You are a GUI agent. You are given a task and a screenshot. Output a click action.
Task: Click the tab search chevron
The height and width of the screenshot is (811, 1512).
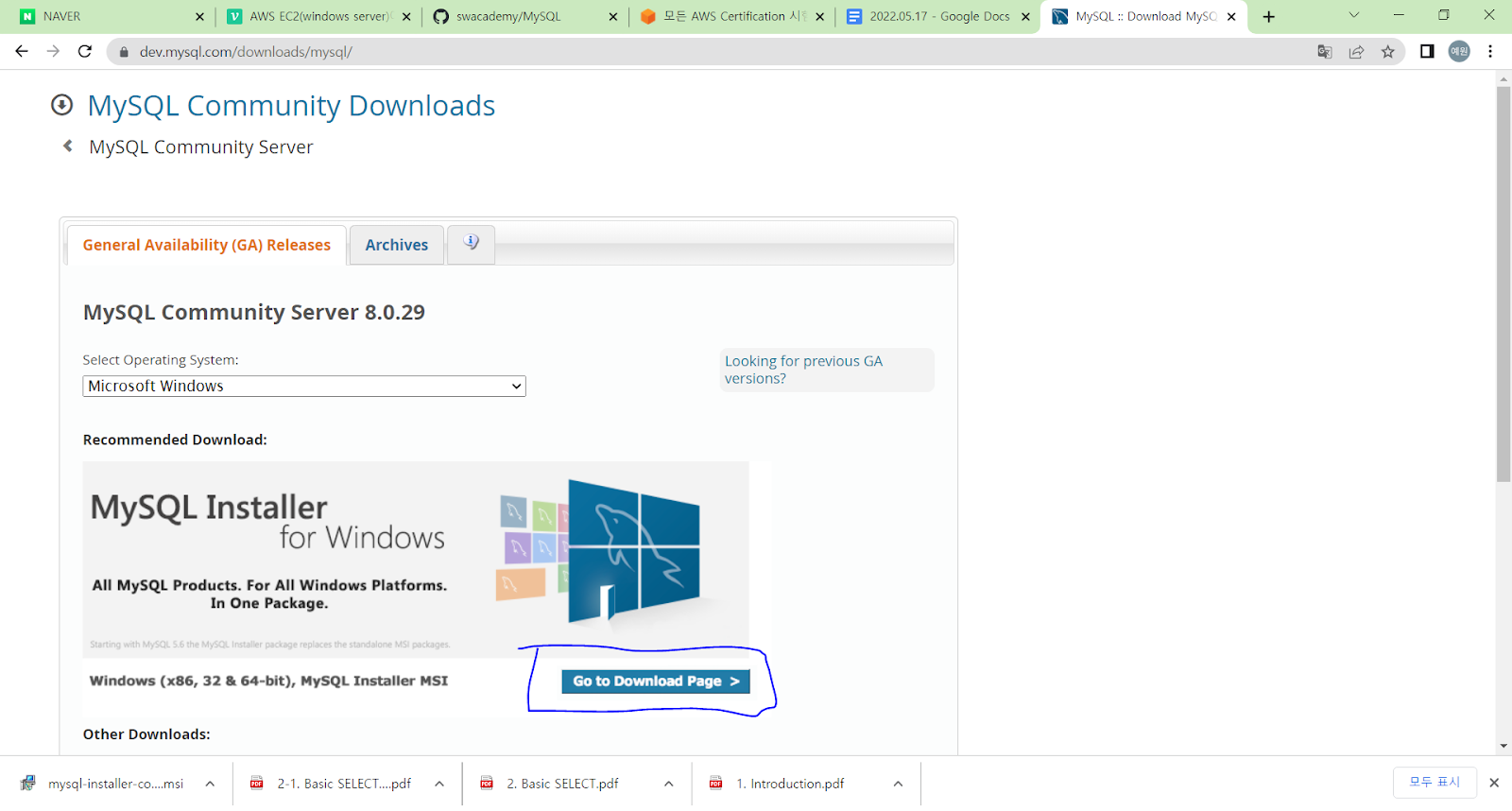1353,15
